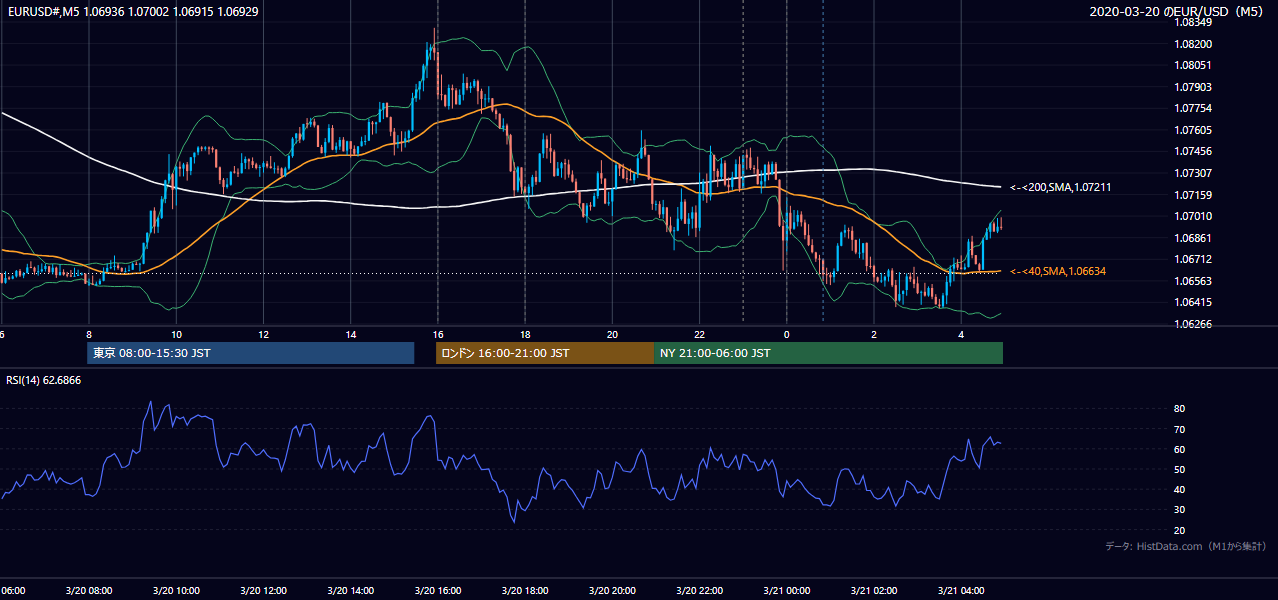Click price axis value 1.06861
Image resolution: width=1278 pixels, height=600 pixels.
[1195, 238]
